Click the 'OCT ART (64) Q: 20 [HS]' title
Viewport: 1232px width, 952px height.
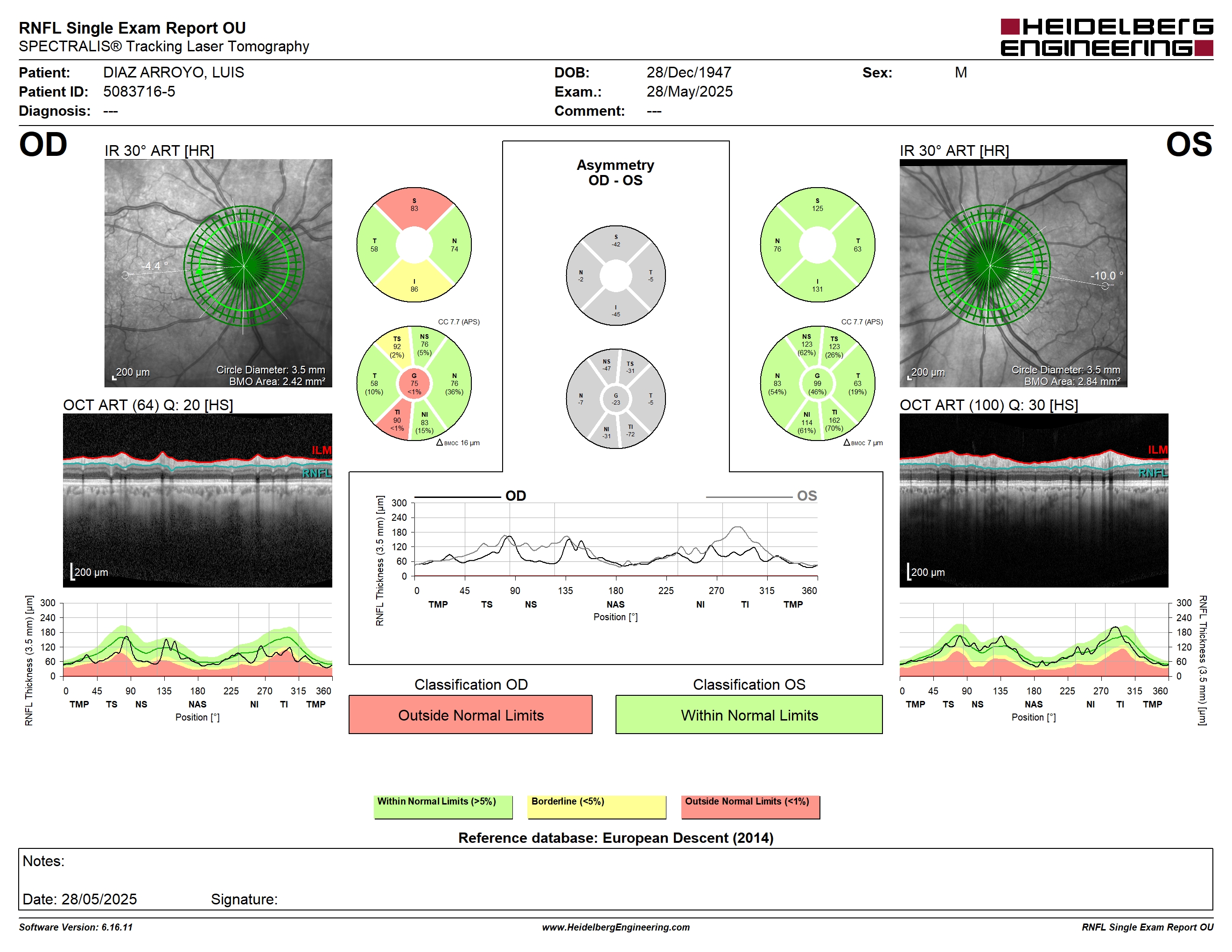(x=148, y=405)
